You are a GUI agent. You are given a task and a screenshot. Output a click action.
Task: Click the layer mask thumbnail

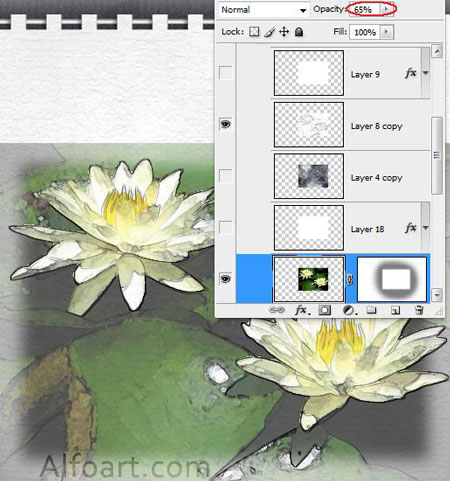[x=392, y=279]
